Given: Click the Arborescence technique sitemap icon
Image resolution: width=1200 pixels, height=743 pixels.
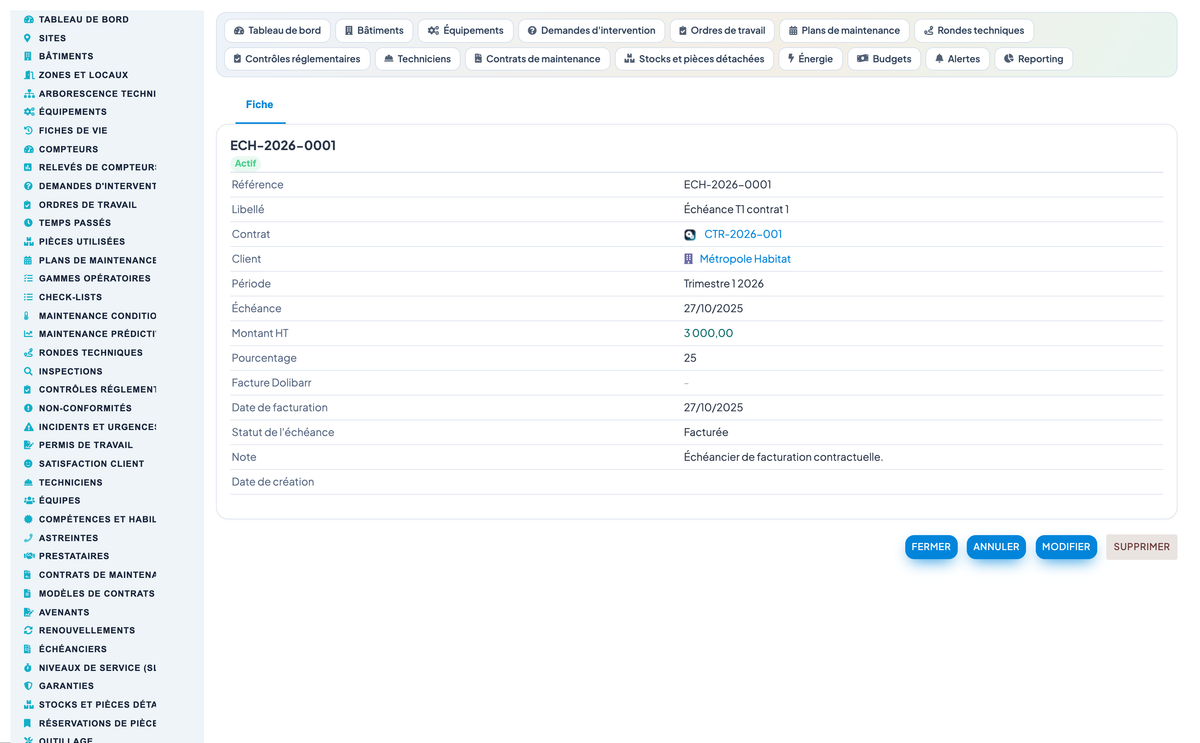Looking at the screenshot, I should tap(28, 94).
